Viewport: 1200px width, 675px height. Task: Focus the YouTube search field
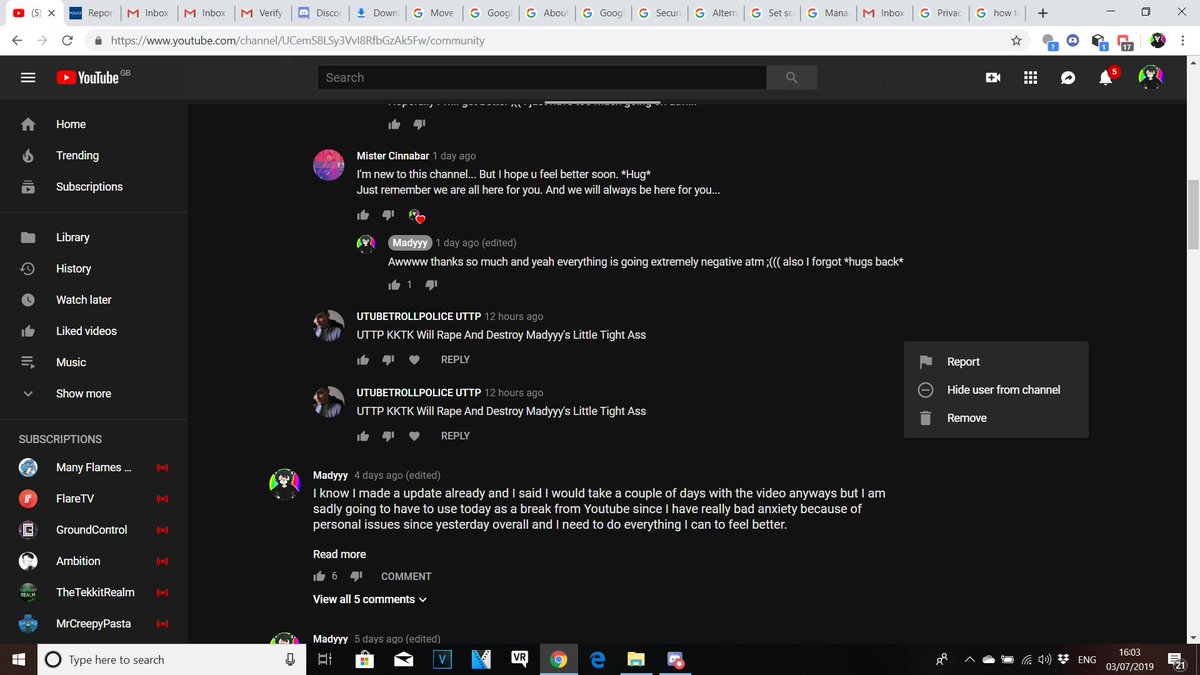(x=542, y=77)
